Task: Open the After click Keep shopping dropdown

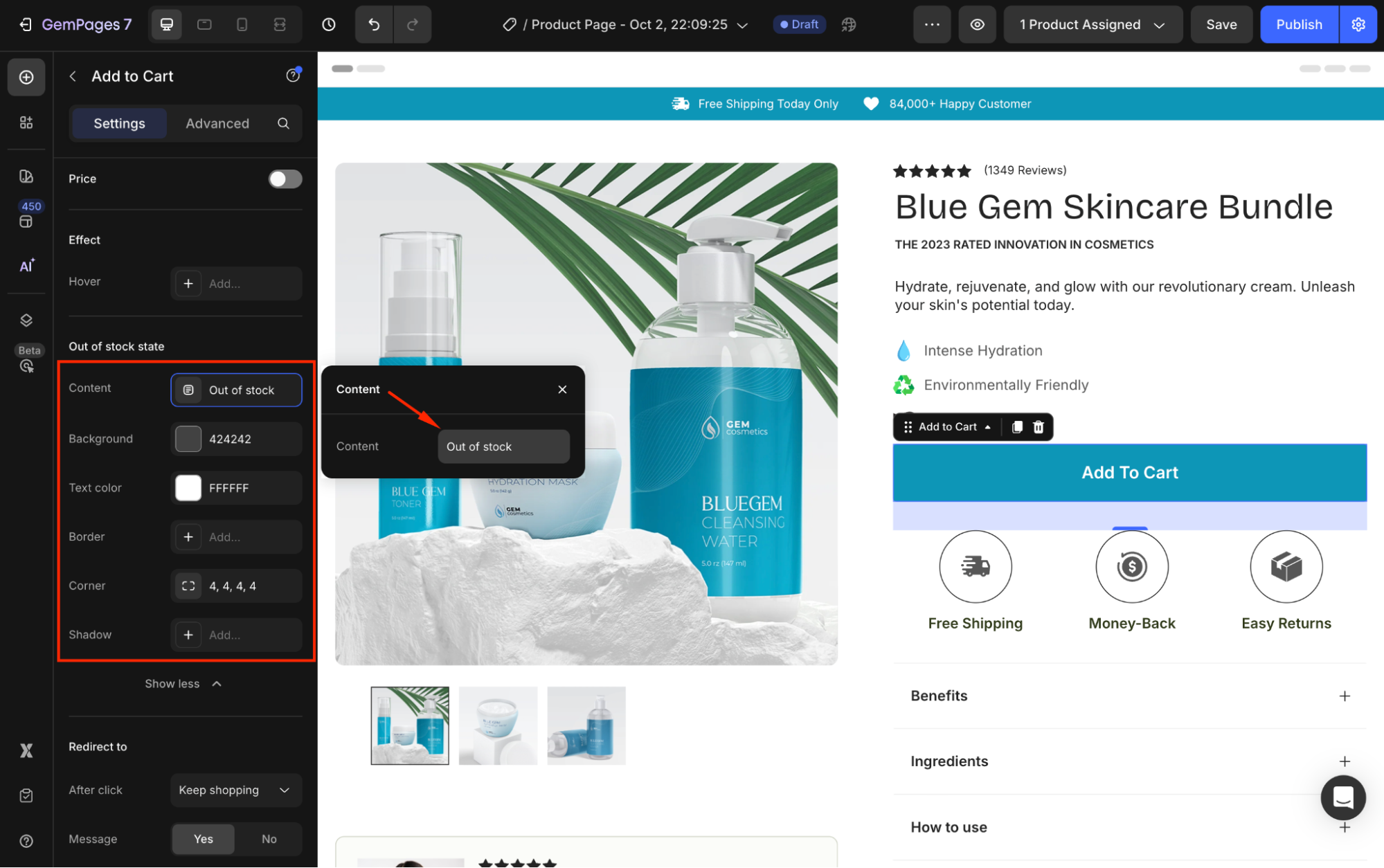Action: coord(235,790)
